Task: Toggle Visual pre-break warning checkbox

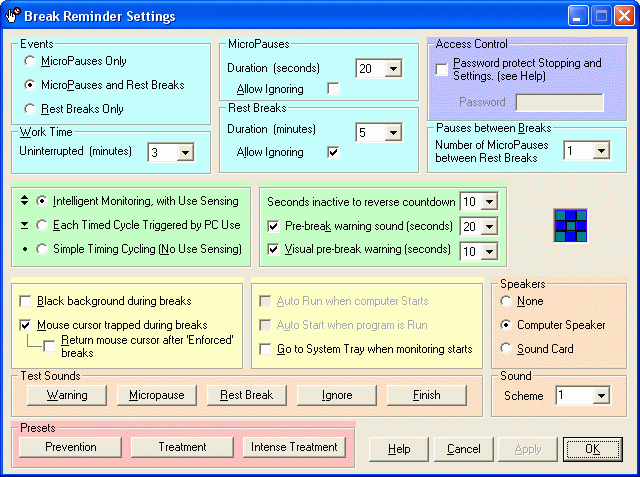Action: tap(273, 249)
